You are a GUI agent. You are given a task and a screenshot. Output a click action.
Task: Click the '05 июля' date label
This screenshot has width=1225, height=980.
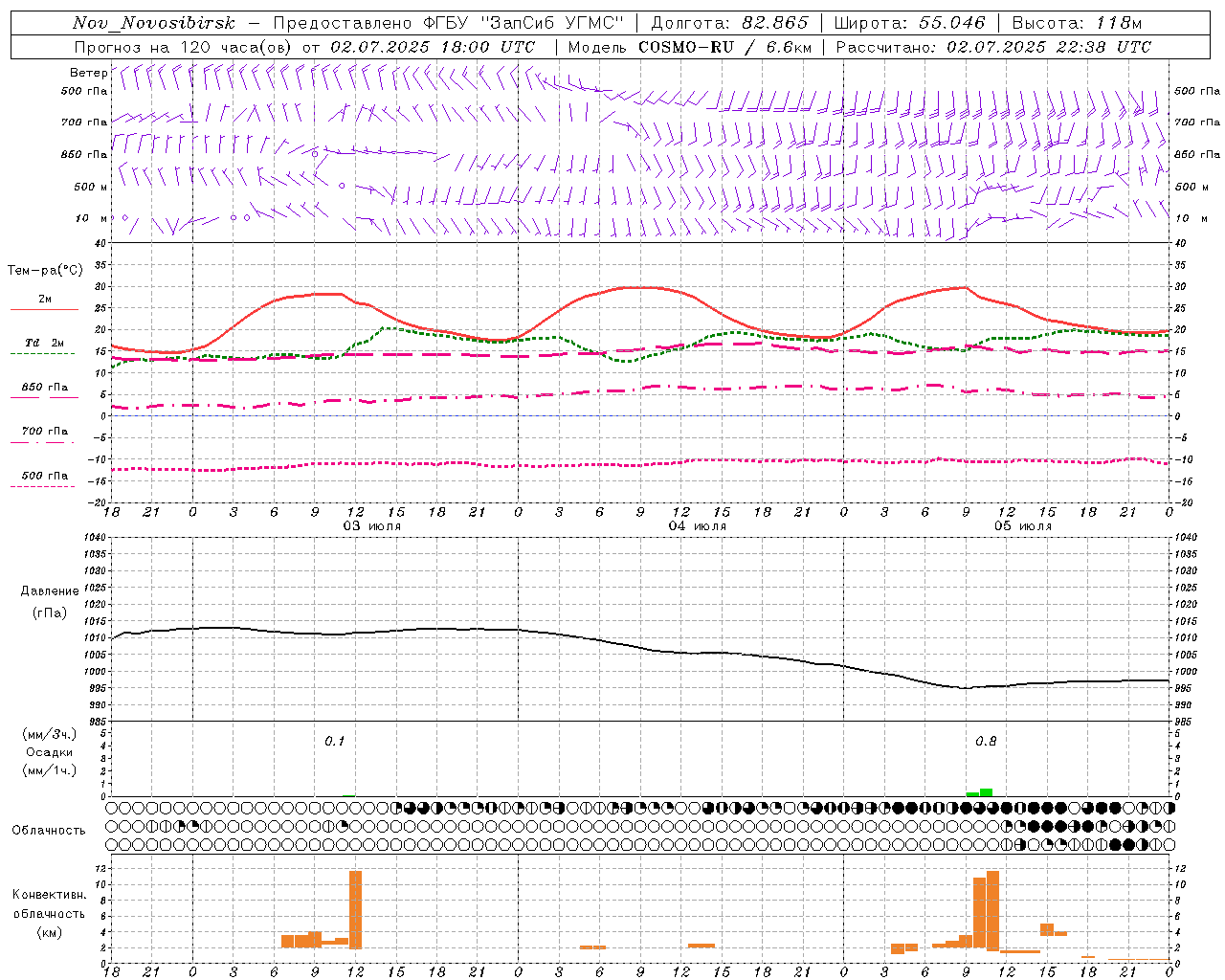pyautogui.click(x=1023, y=526)
